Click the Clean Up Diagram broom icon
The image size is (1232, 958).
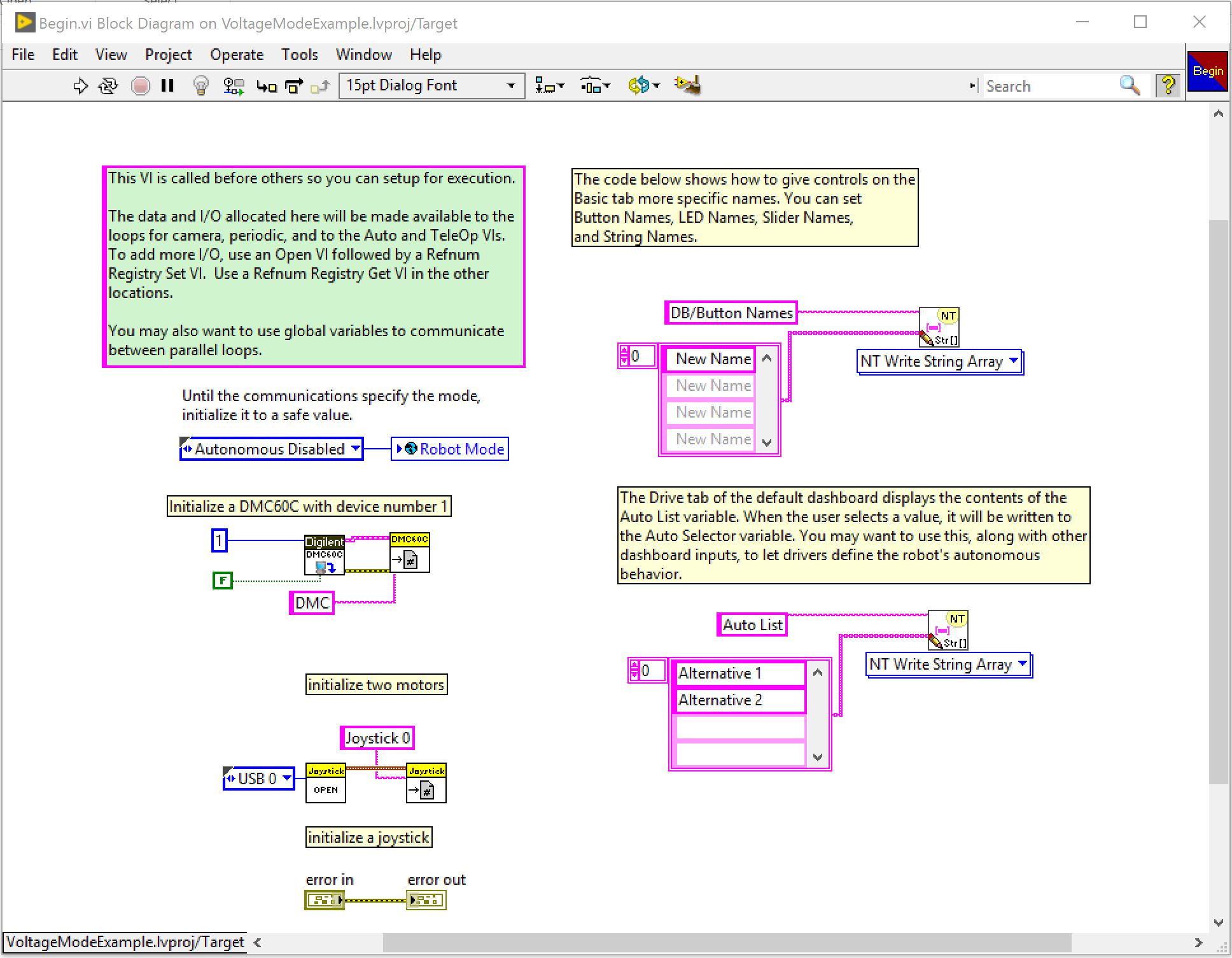click(x=688, y=85)
